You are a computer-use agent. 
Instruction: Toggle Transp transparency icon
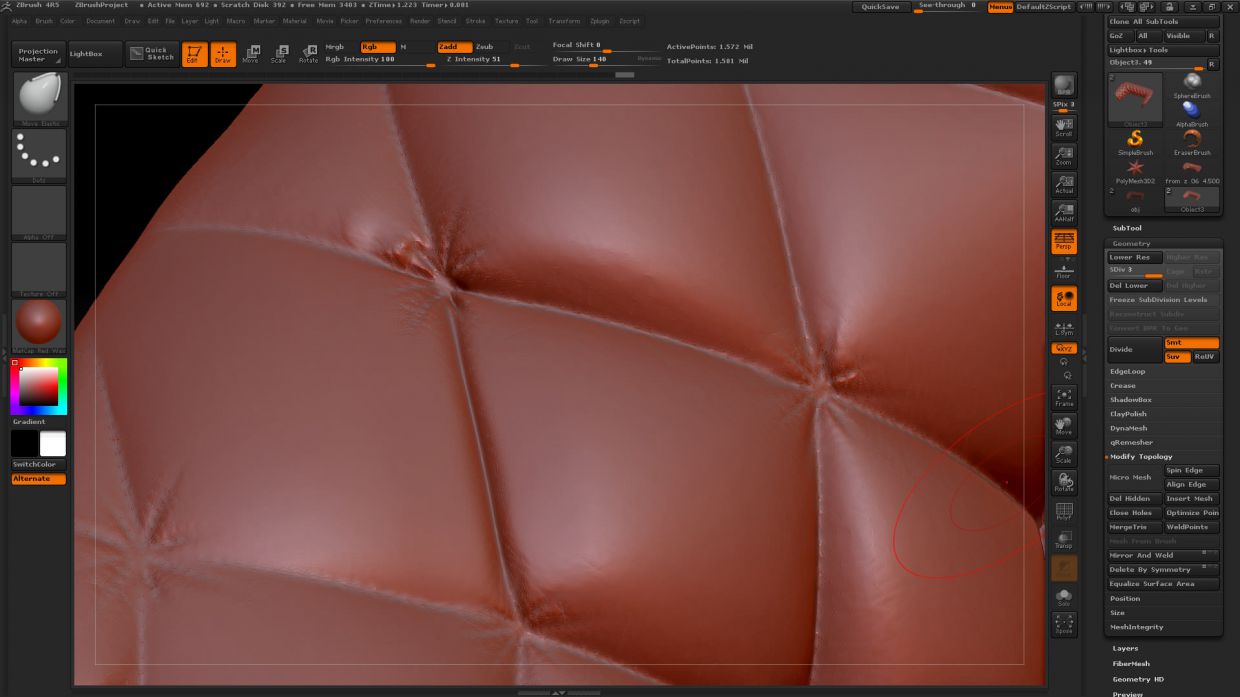coord(1064,540)
